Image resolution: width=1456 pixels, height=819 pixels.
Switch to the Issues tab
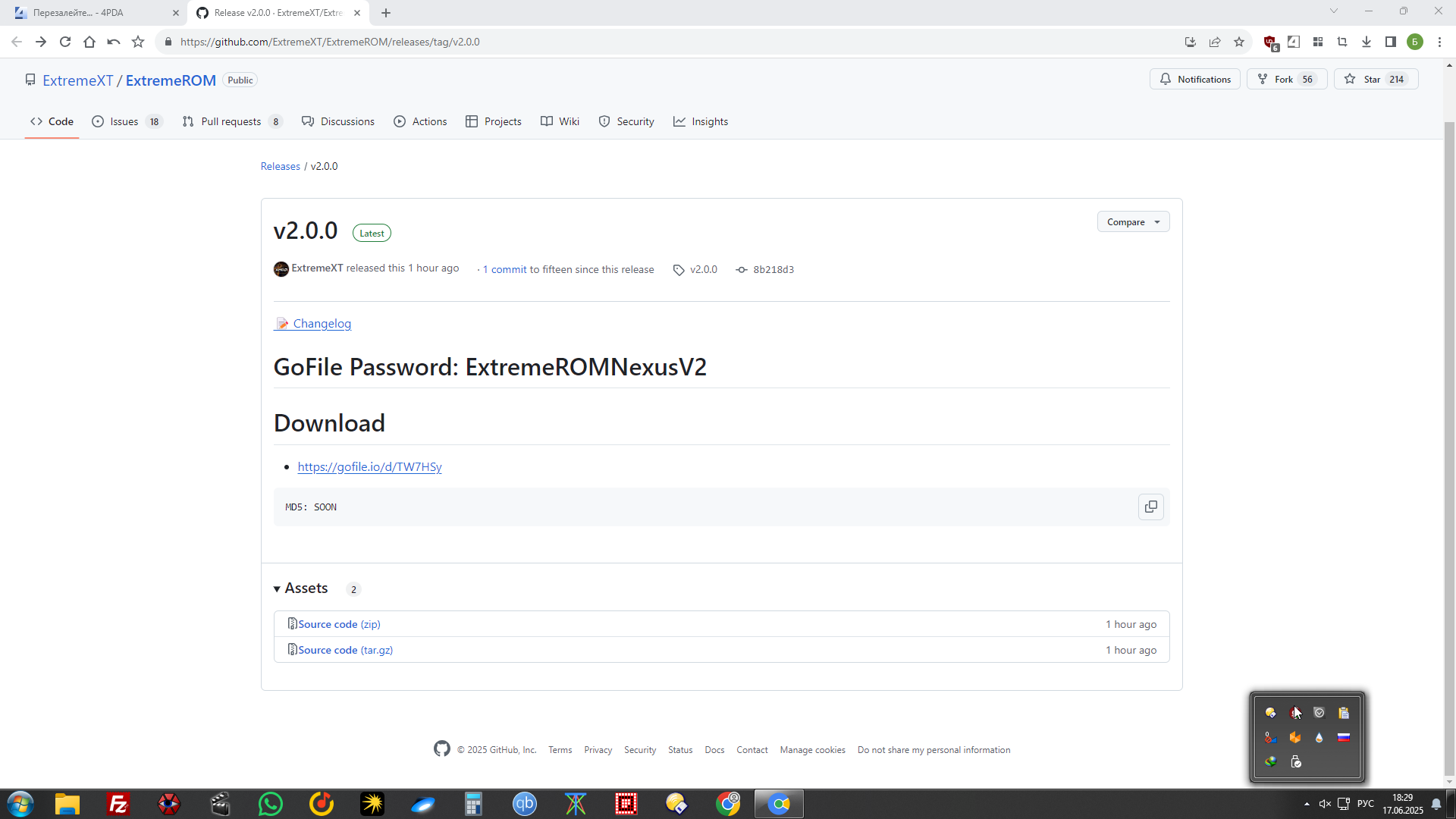[x=124, y=121]
